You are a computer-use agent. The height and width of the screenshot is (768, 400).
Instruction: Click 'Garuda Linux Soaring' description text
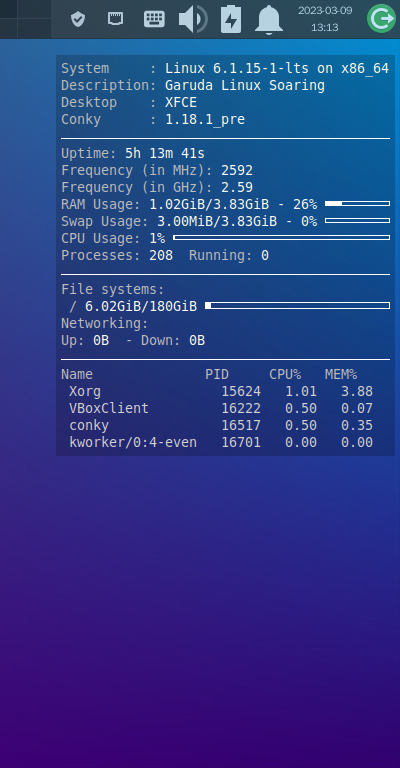coord(245,86)
